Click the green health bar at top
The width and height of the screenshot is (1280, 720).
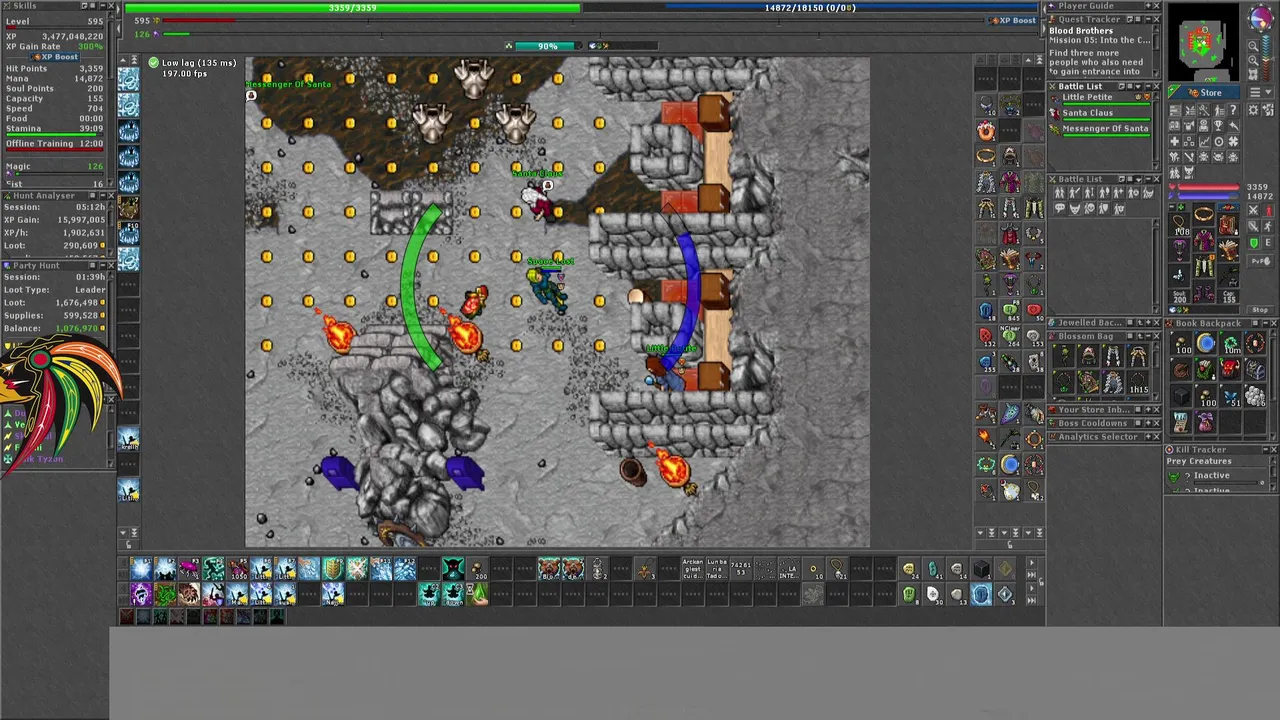(352, 8)
